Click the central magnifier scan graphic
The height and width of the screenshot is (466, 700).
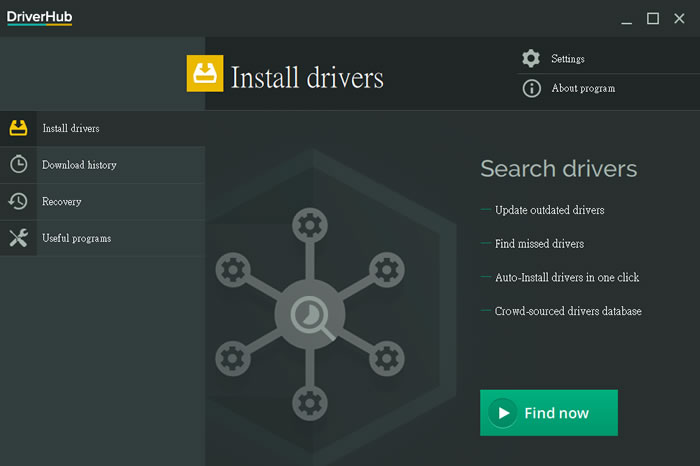tap(308, 317)
